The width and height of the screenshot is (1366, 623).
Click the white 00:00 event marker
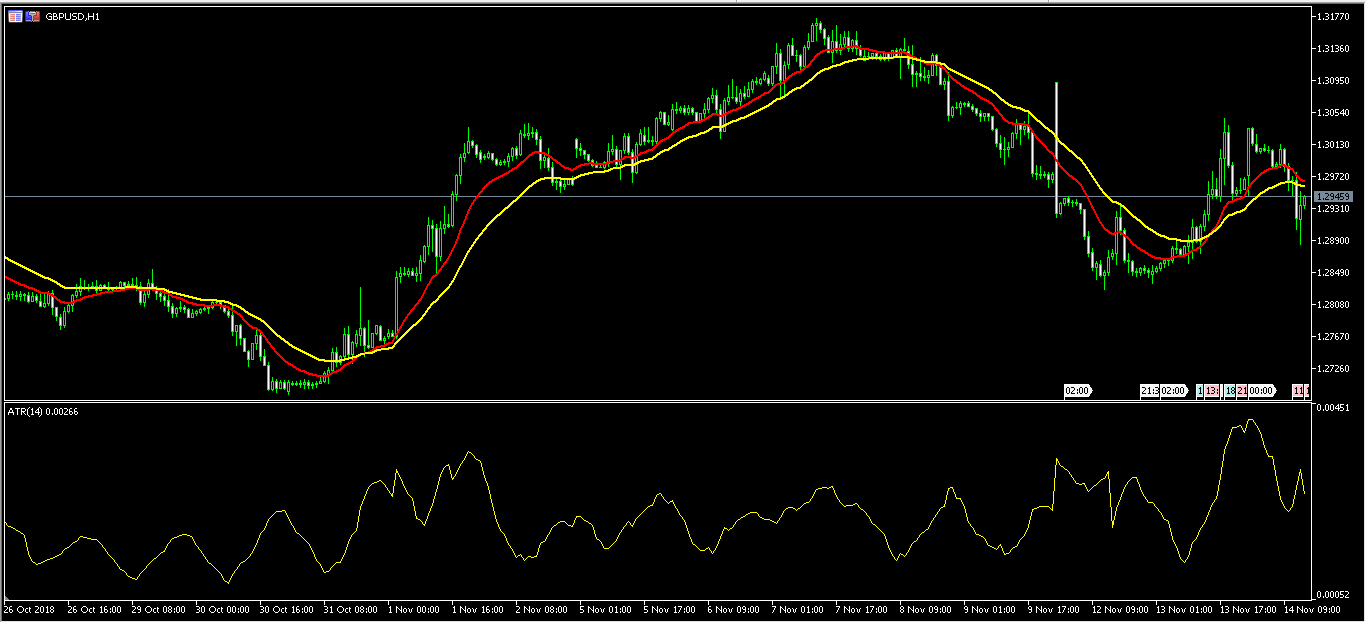[x=1260, y=391]
